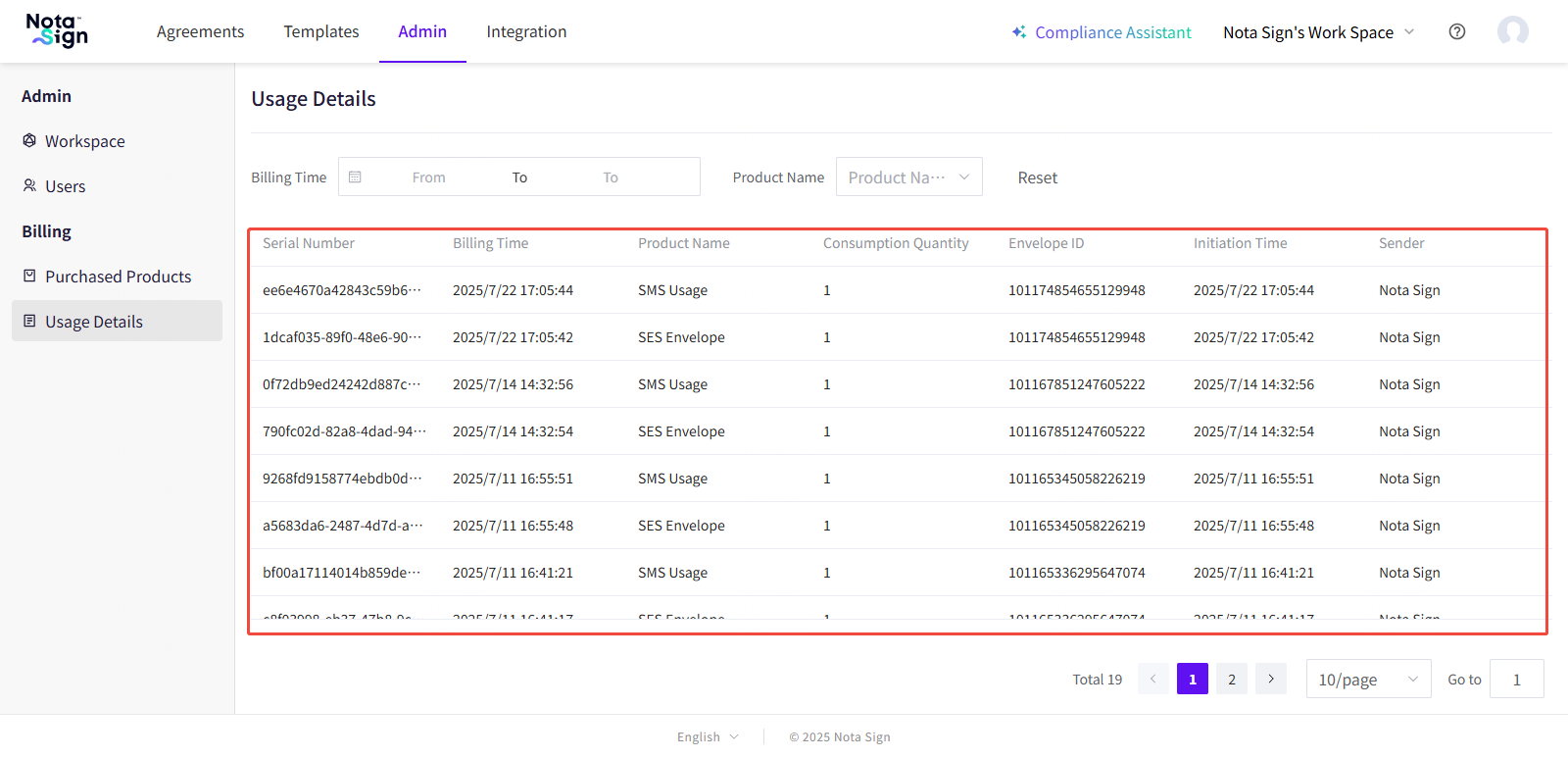The height and width of the screenshot is (758, 1568).
Task: Expand the Product Name dropdown
Action: [x=908, y=177]
